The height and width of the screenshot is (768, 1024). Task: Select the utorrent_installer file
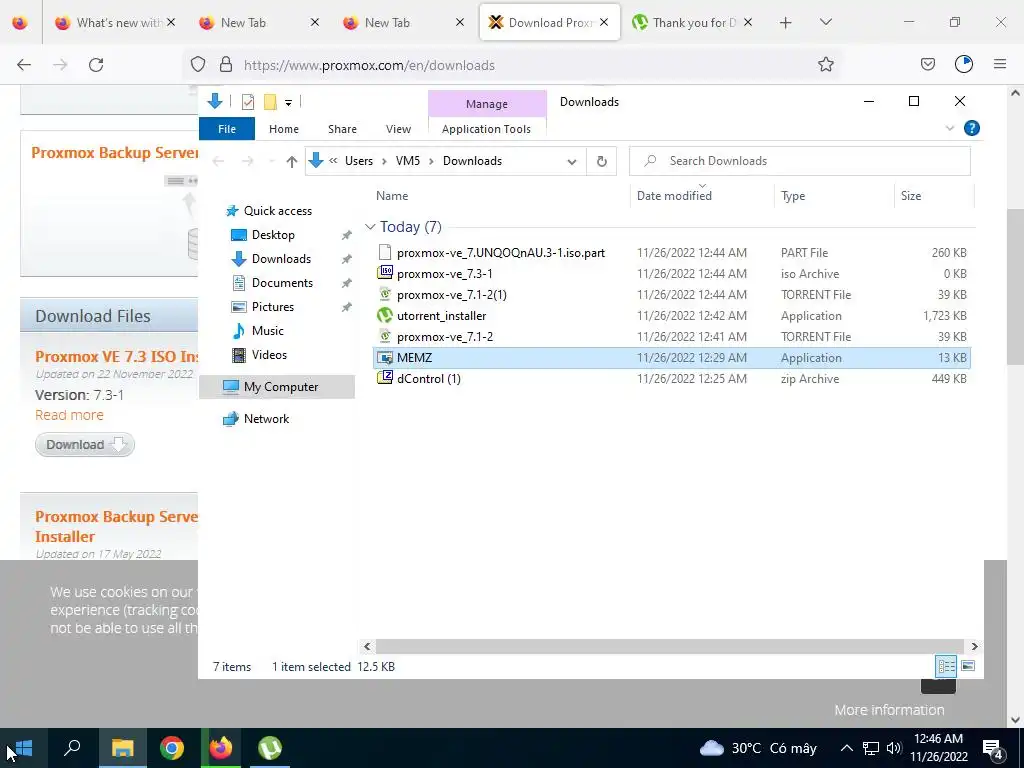672,316
